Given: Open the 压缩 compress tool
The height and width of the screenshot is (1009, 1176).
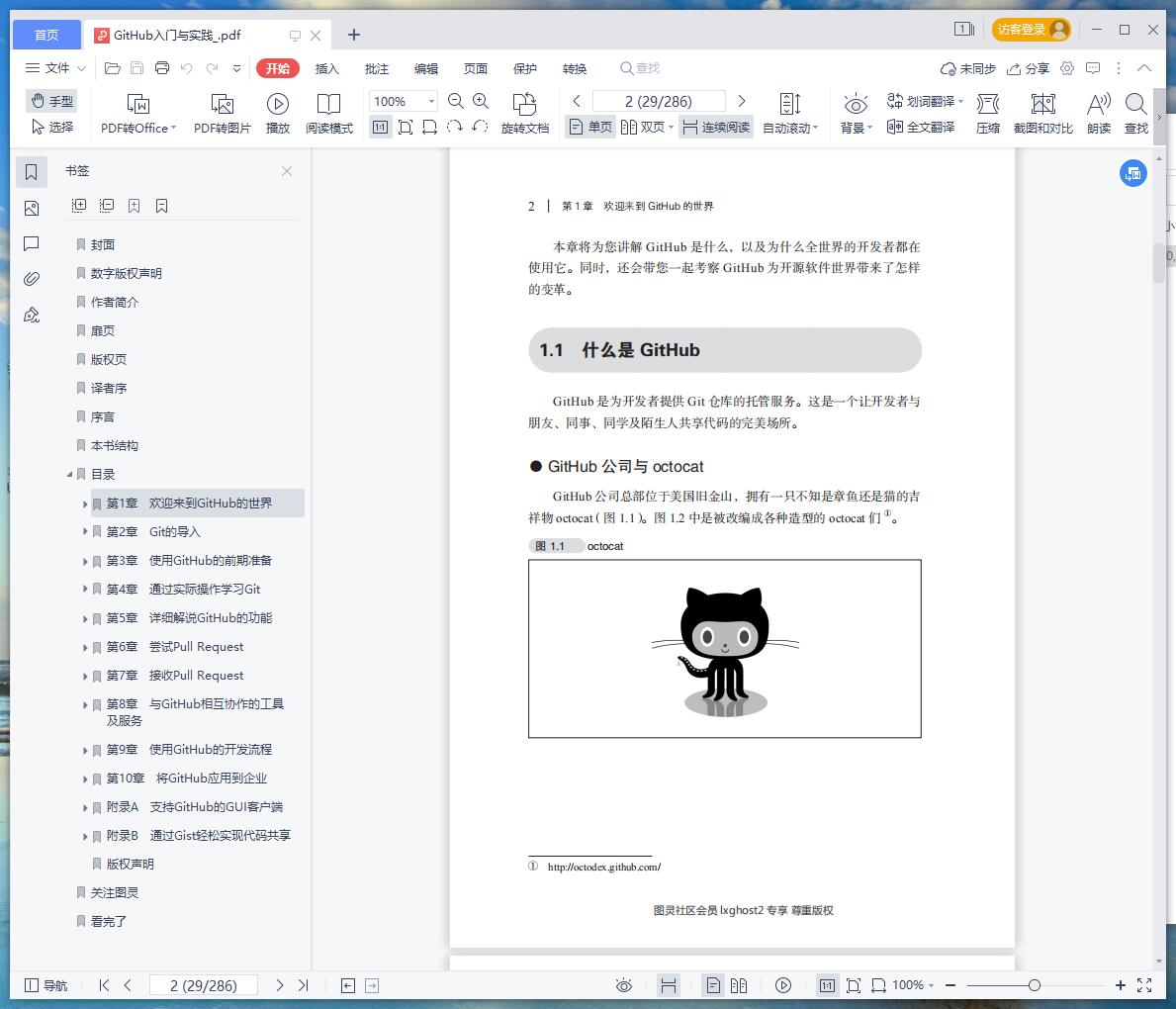Looking at the screenshot, I should [988, 114].
